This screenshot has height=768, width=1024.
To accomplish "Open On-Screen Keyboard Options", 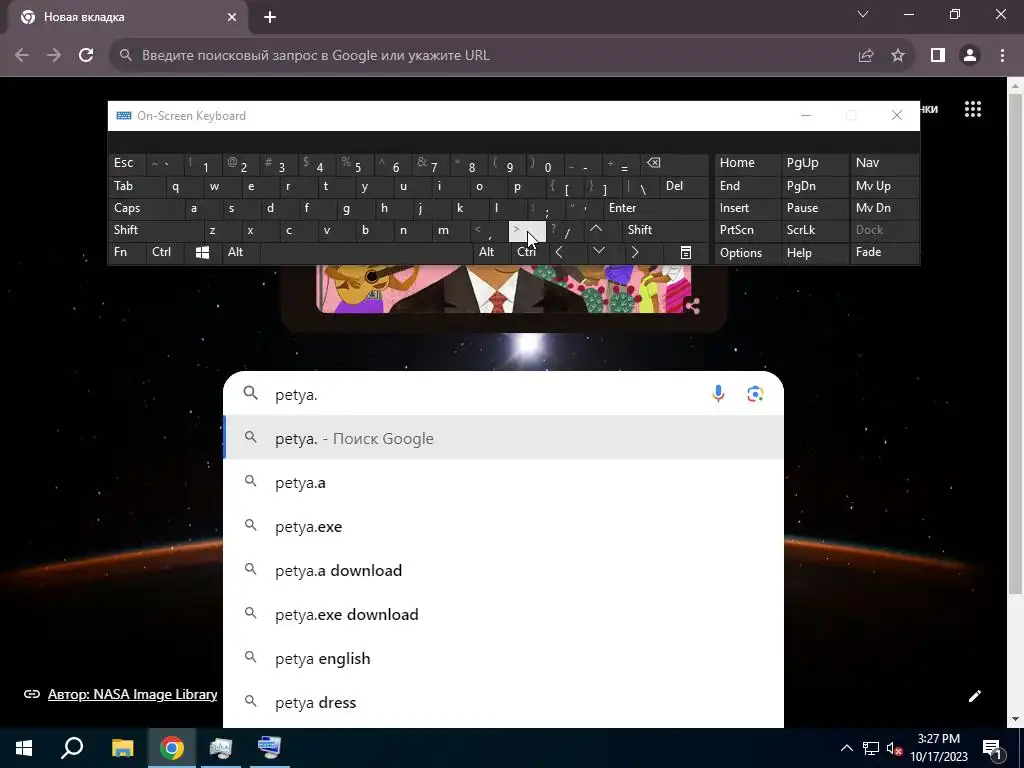I will 746,252.
